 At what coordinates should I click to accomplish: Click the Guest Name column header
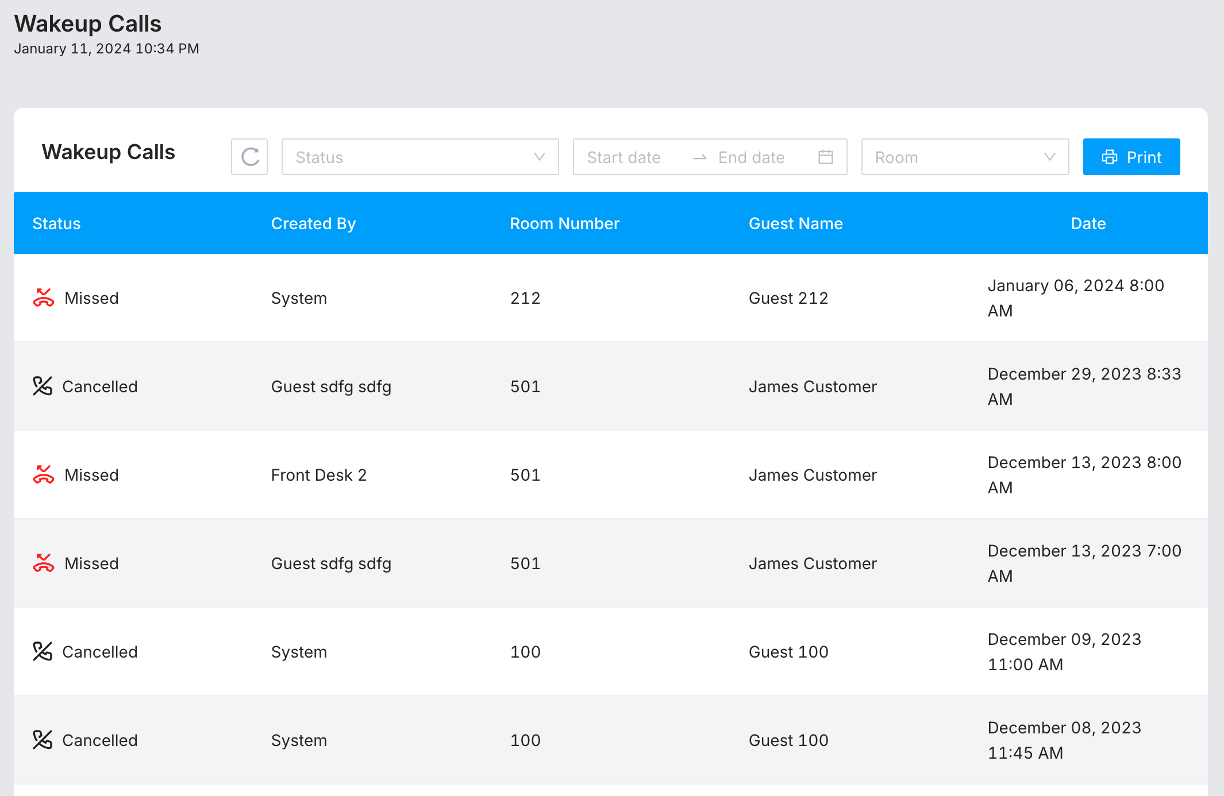(796, 223)
